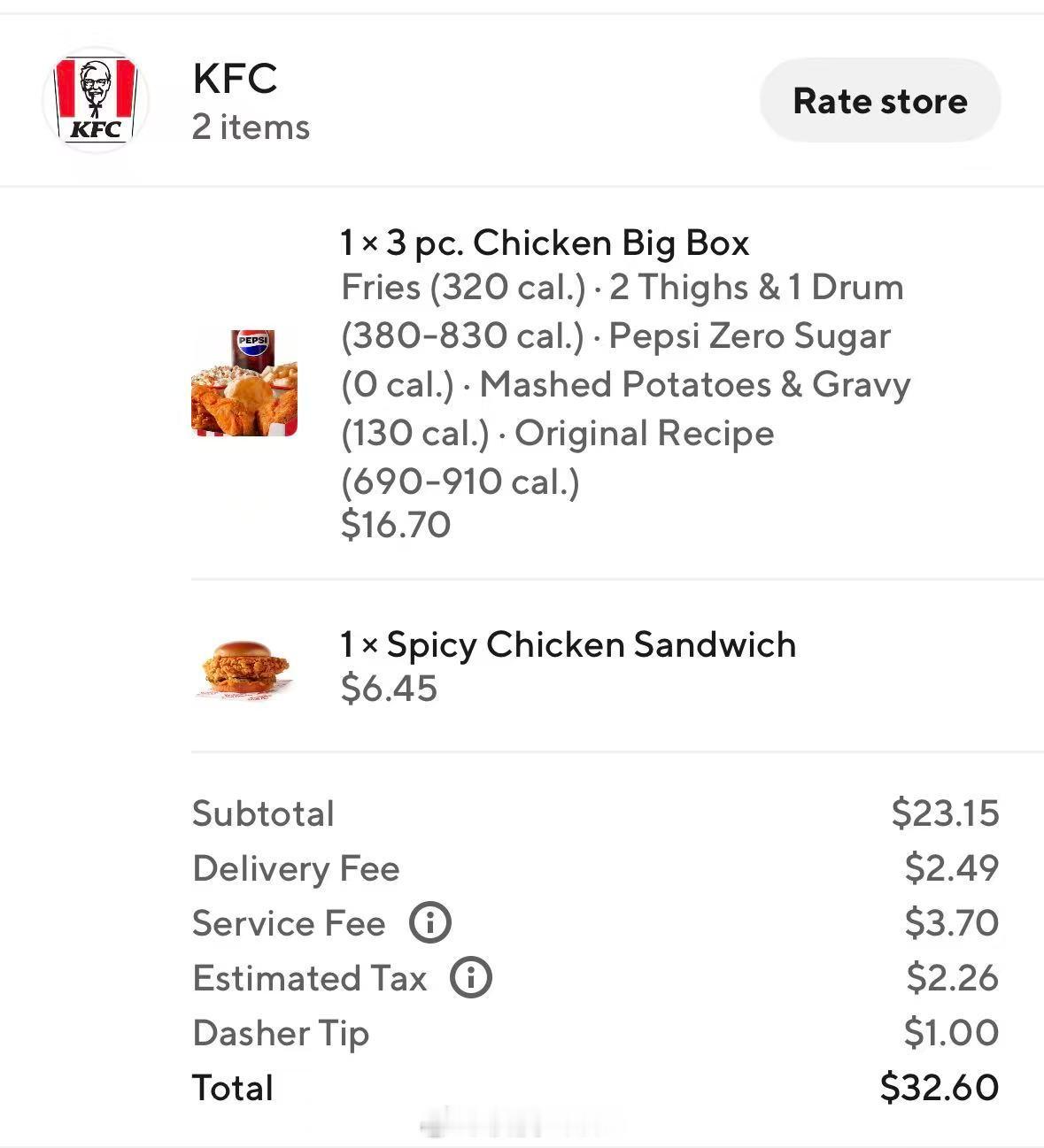Viewport: 1044px width, 1148px height.
Task: Tap the Rate store button
Action: pyautogui.click(x=880, y=100)
